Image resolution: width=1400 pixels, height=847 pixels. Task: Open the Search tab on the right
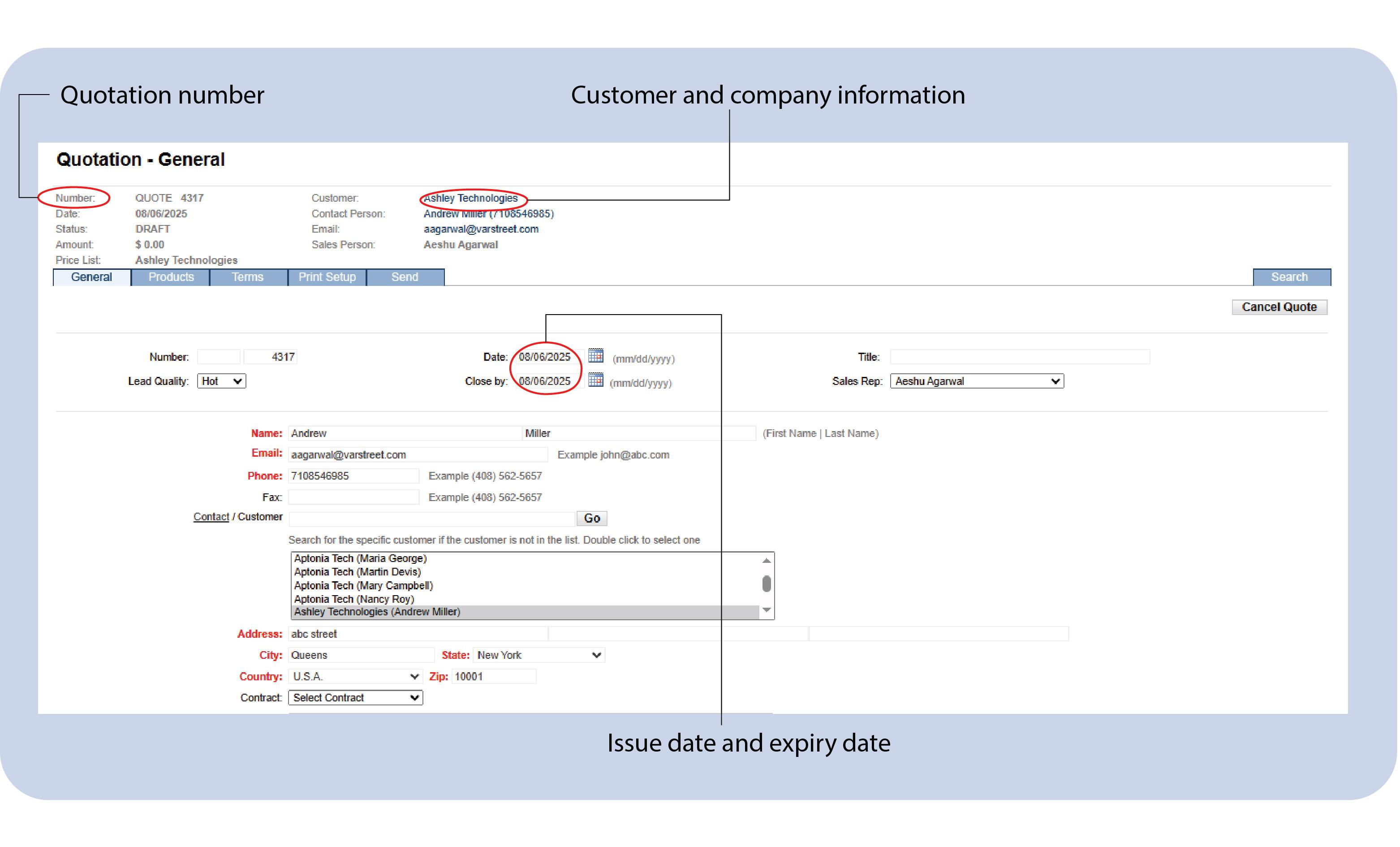1290,277
